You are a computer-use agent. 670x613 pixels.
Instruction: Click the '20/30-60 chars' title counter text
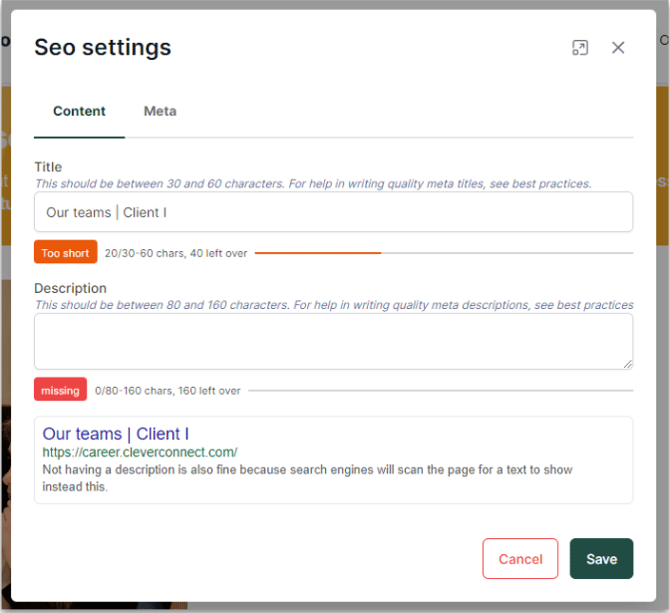tap(175, 254)
